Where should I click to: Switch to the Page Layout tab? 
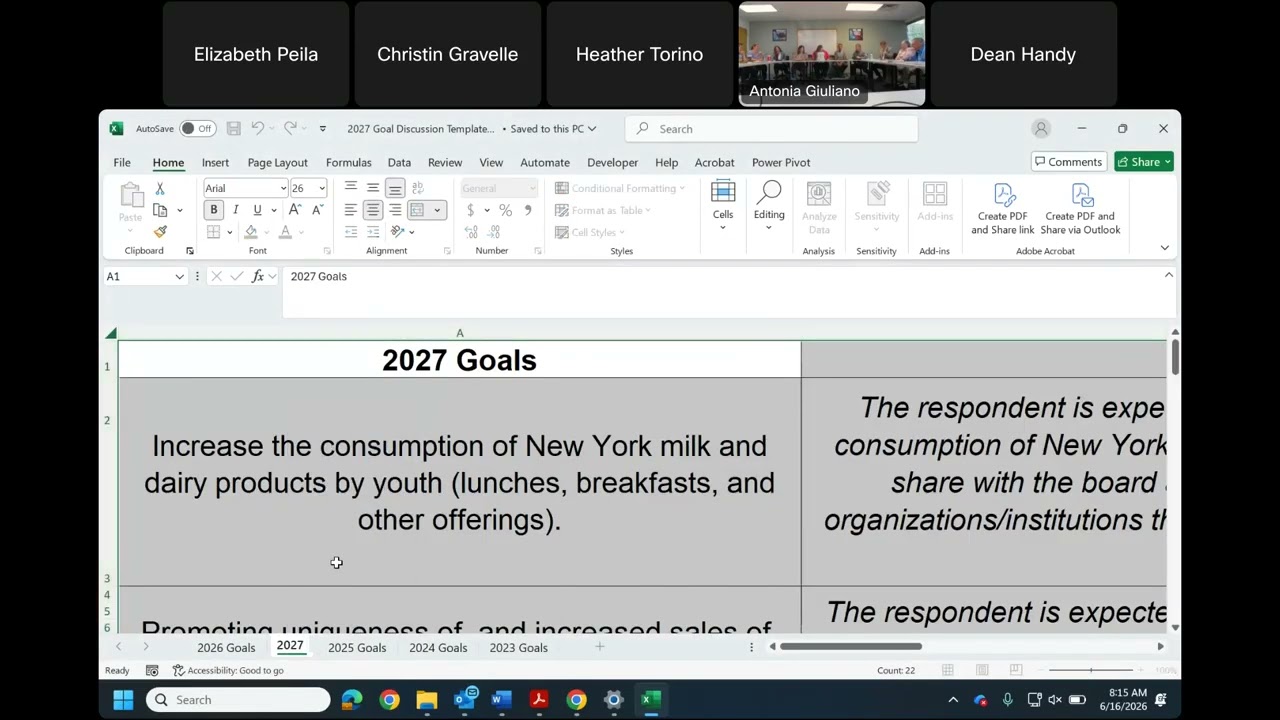coord(277,162)
